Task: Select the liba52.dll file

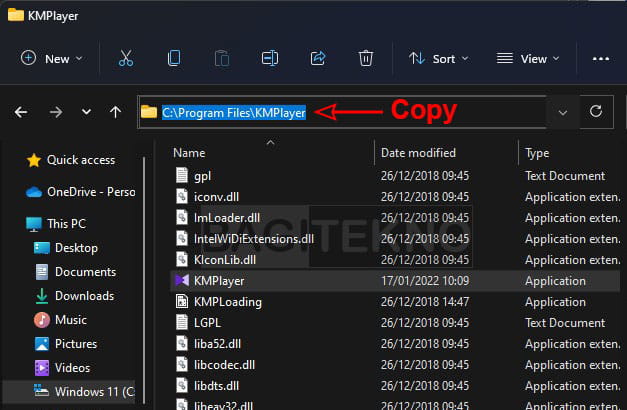Action: (x=395, y=344)
